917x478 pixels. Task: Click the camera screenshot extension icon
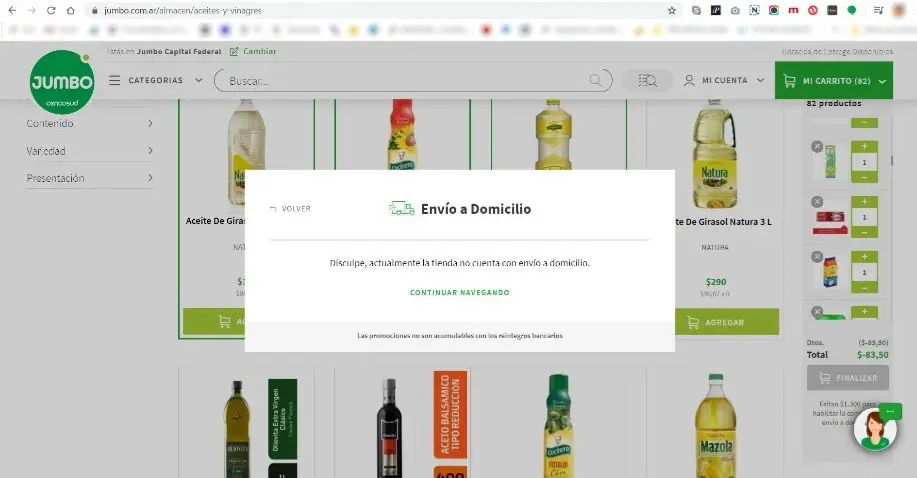(735, 11)
